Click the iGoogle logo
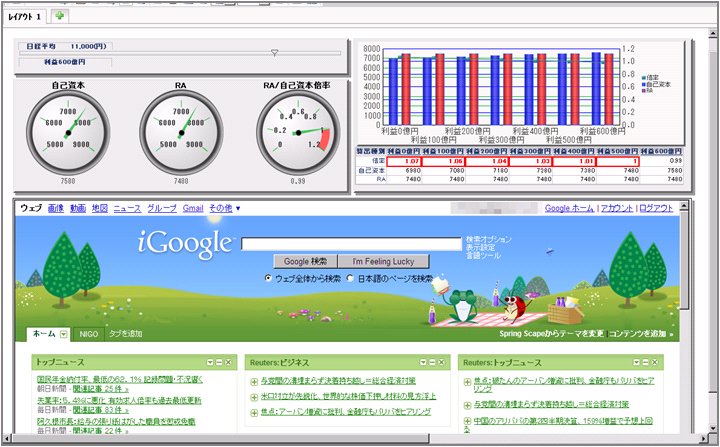This screenshot has height=447, width=720. (185, 244)
